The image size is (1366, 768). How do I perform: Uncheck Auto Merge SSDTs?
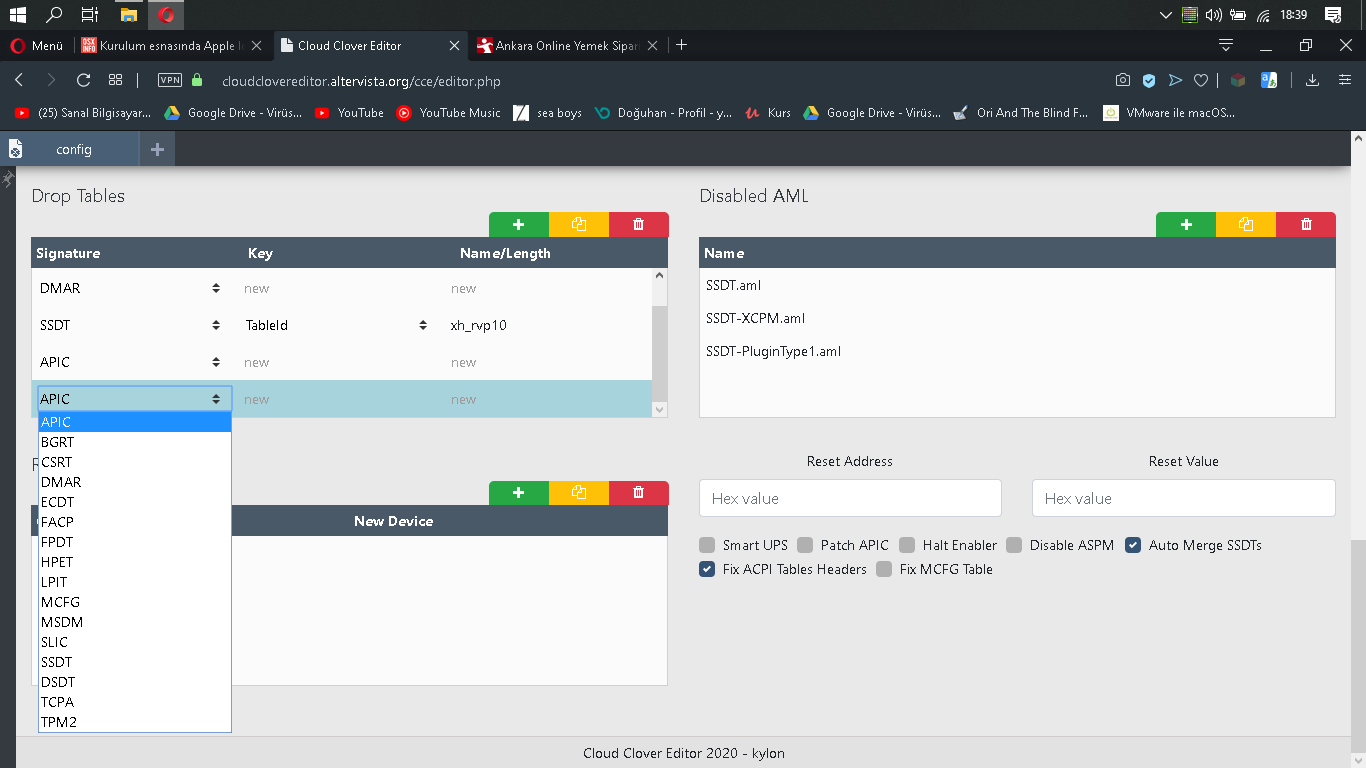(x=1133, y=545)
